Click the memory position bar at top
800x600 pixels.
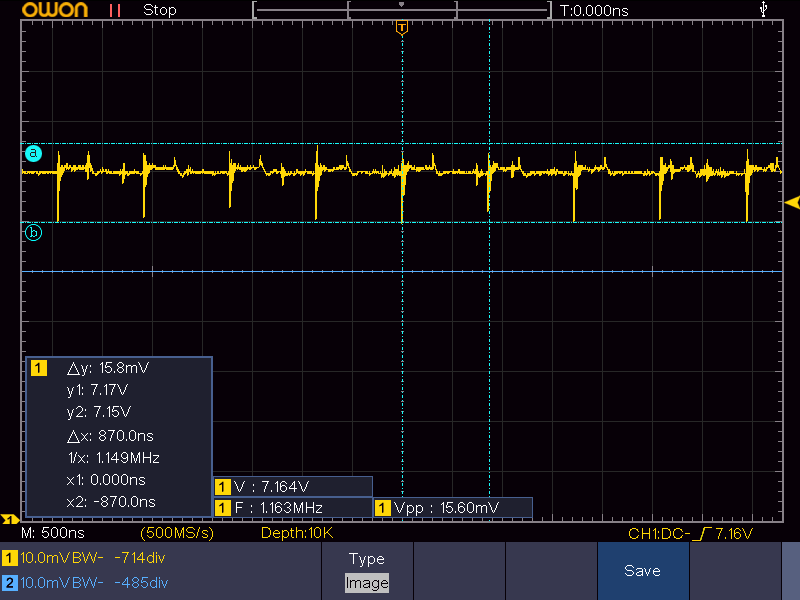(402, 10)
